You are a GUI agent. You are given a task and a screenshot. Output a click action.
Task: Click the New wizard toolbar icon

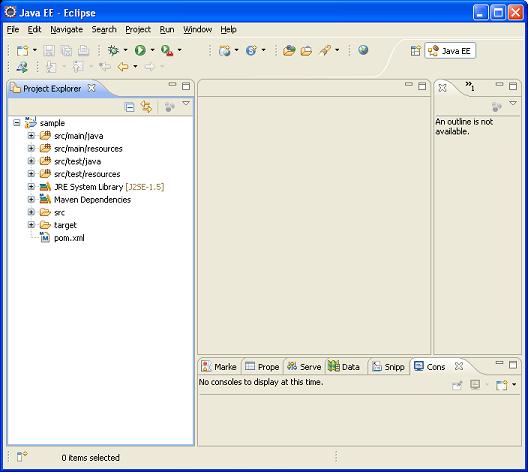pos(23,50)
